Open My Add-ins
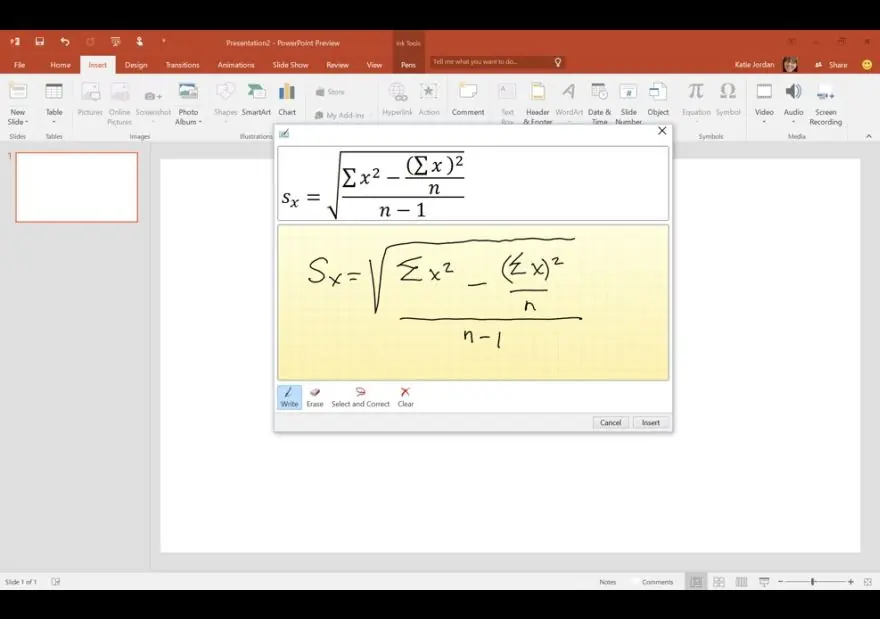The image size is (880, 619). click(341, 115)
